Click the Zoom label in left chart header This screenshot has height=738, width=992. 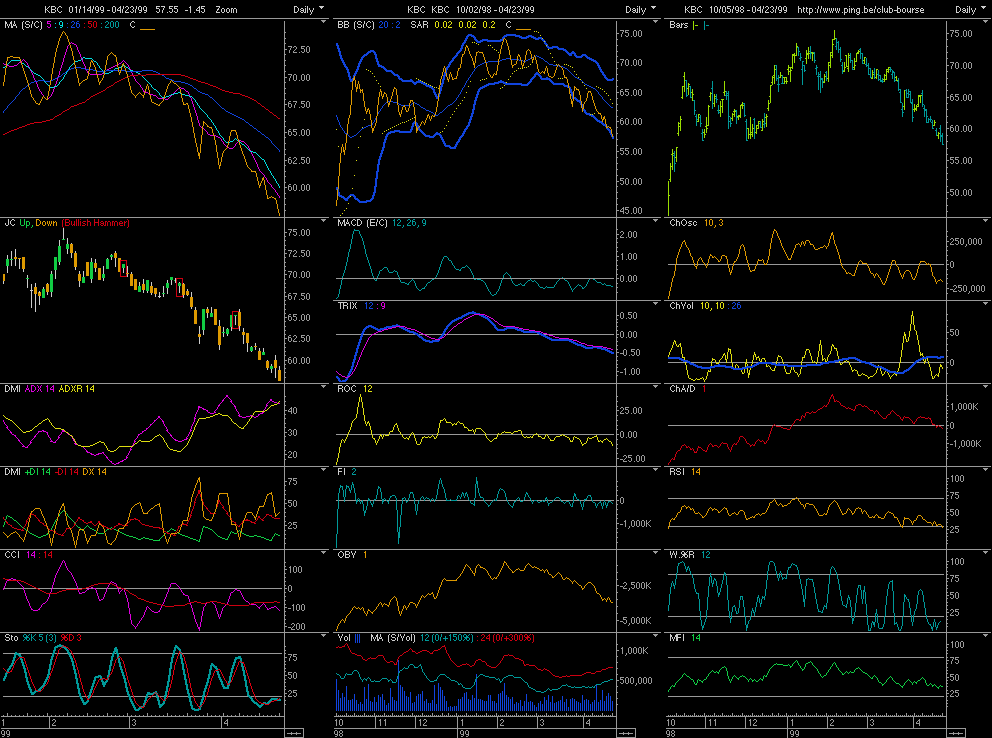pyautogui.click(x=226, y=9)
